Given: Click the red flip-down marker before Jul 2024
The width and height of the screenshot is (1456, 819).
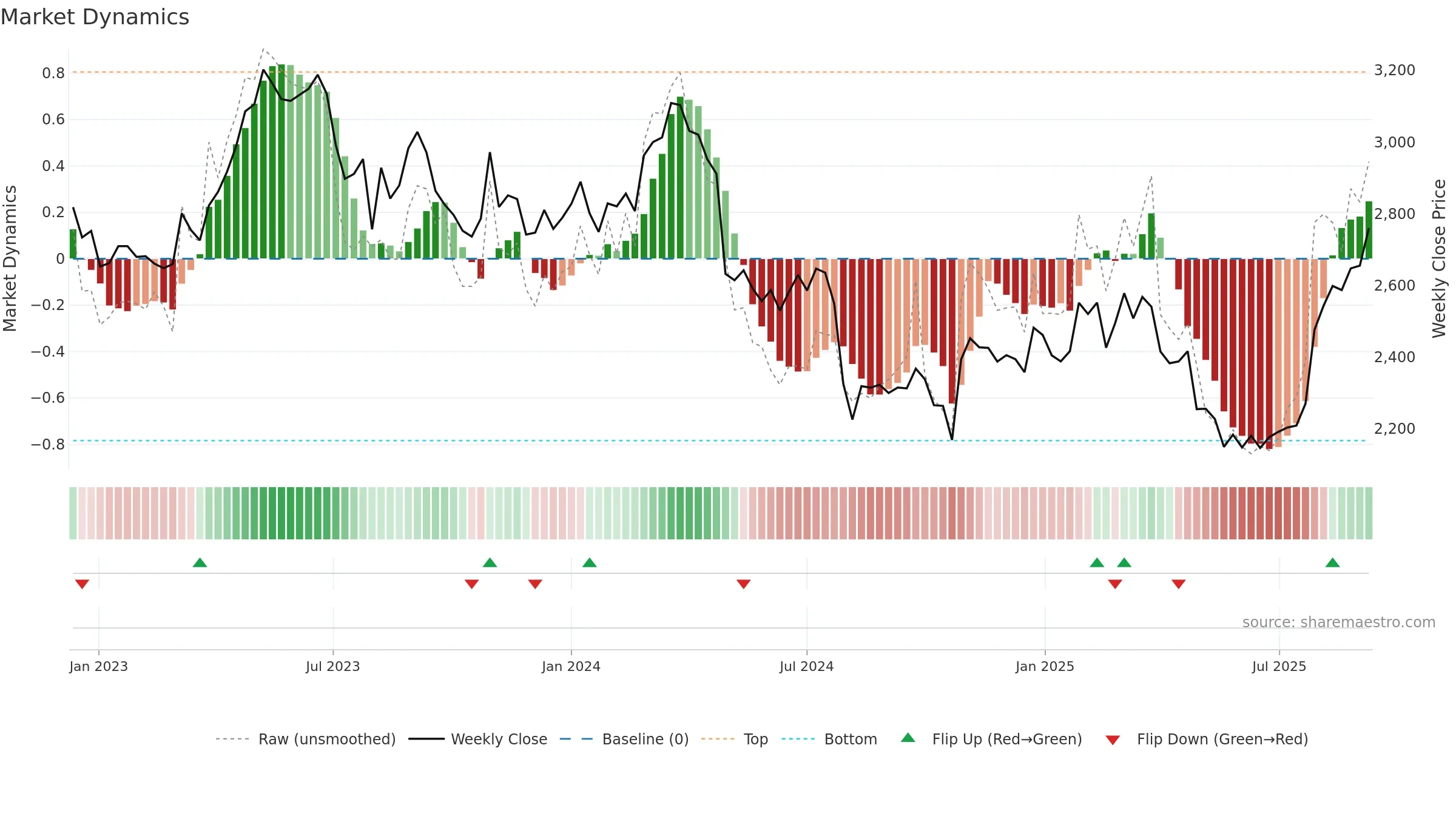Looking at the screenshot, I should click(744, 584).
